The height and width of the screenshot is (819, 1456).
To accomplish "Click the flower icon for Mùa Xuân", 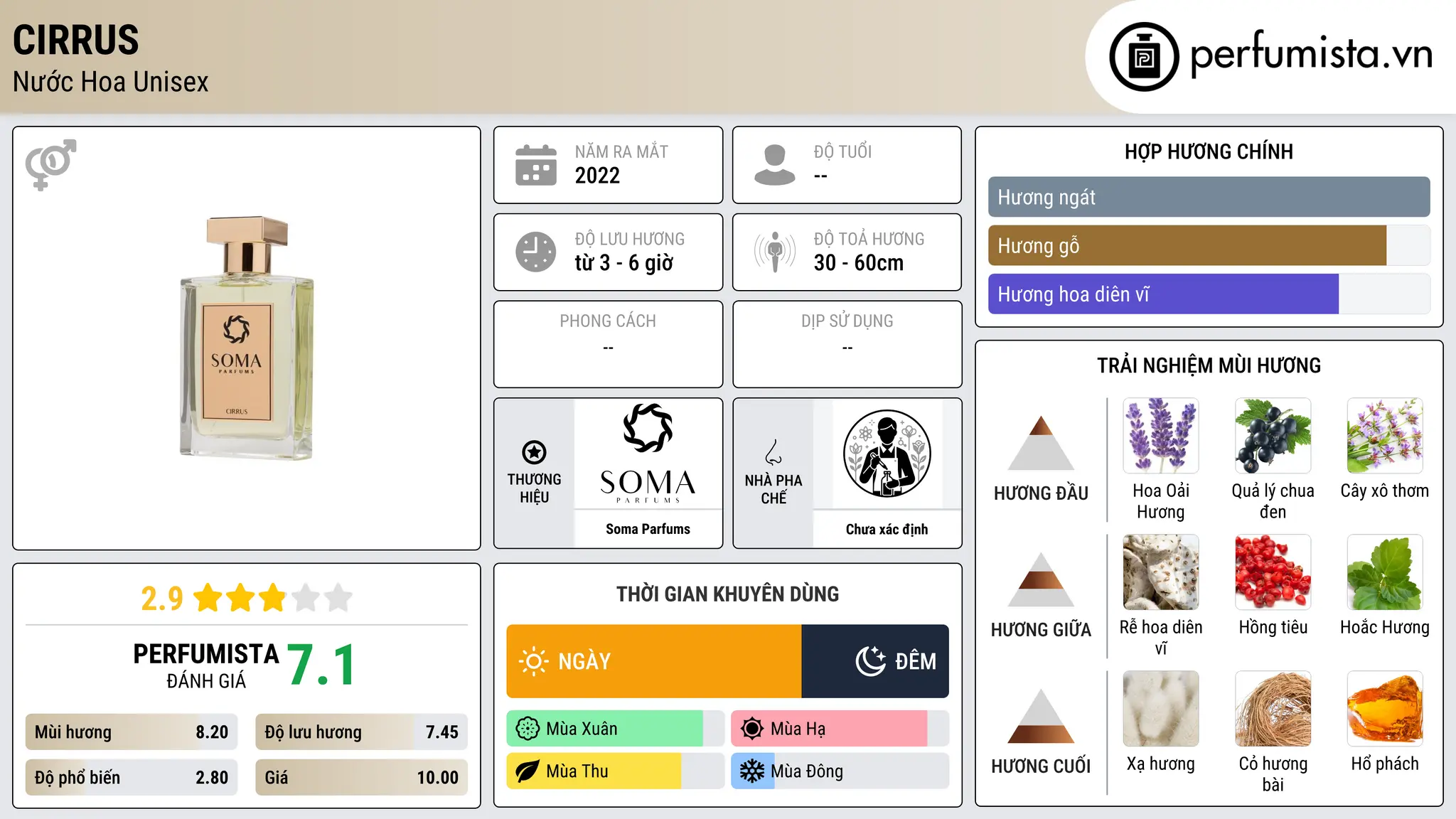I will click(528, 729).
